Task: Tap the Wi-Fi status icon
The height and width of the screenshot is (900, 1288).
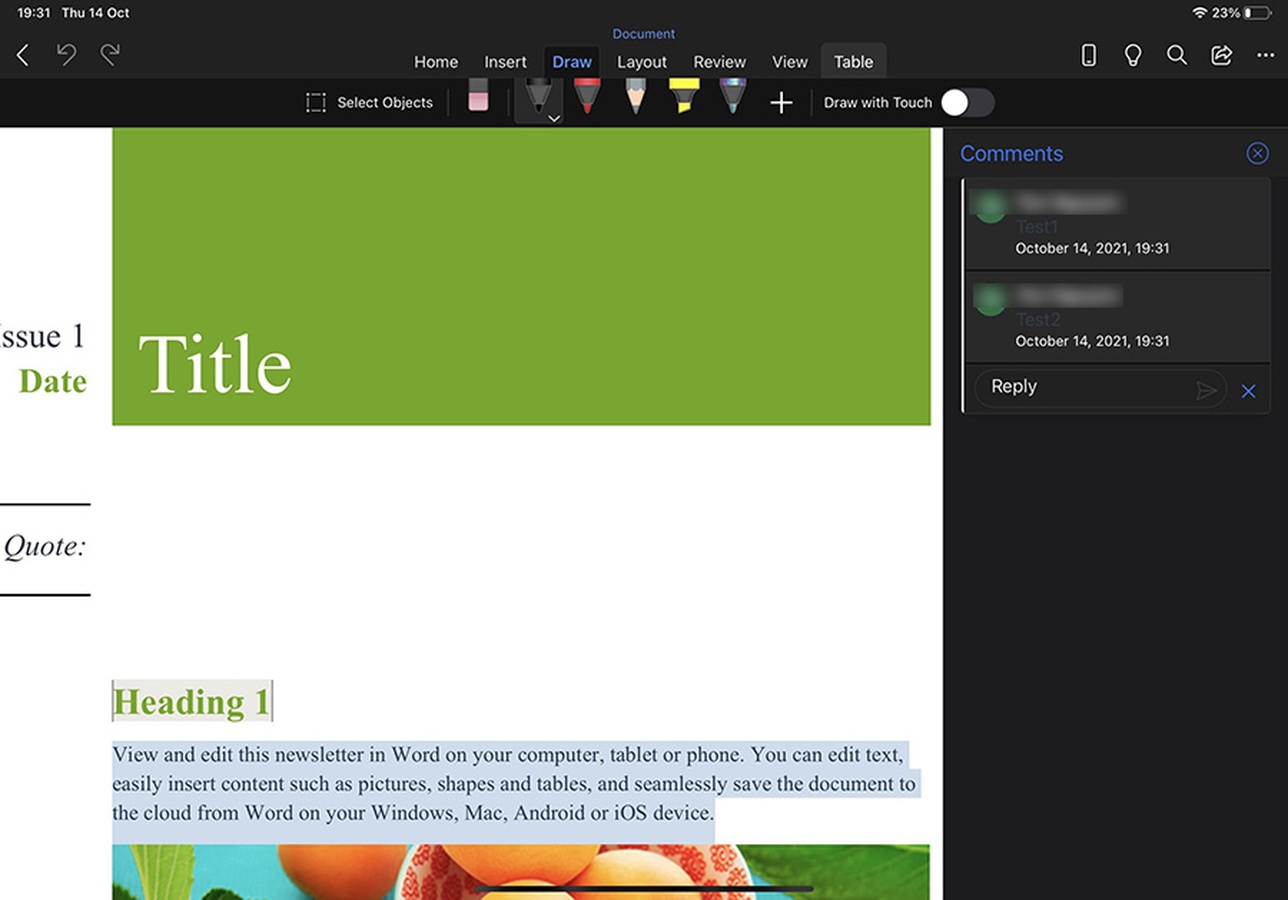Action: click(1200, 13)
